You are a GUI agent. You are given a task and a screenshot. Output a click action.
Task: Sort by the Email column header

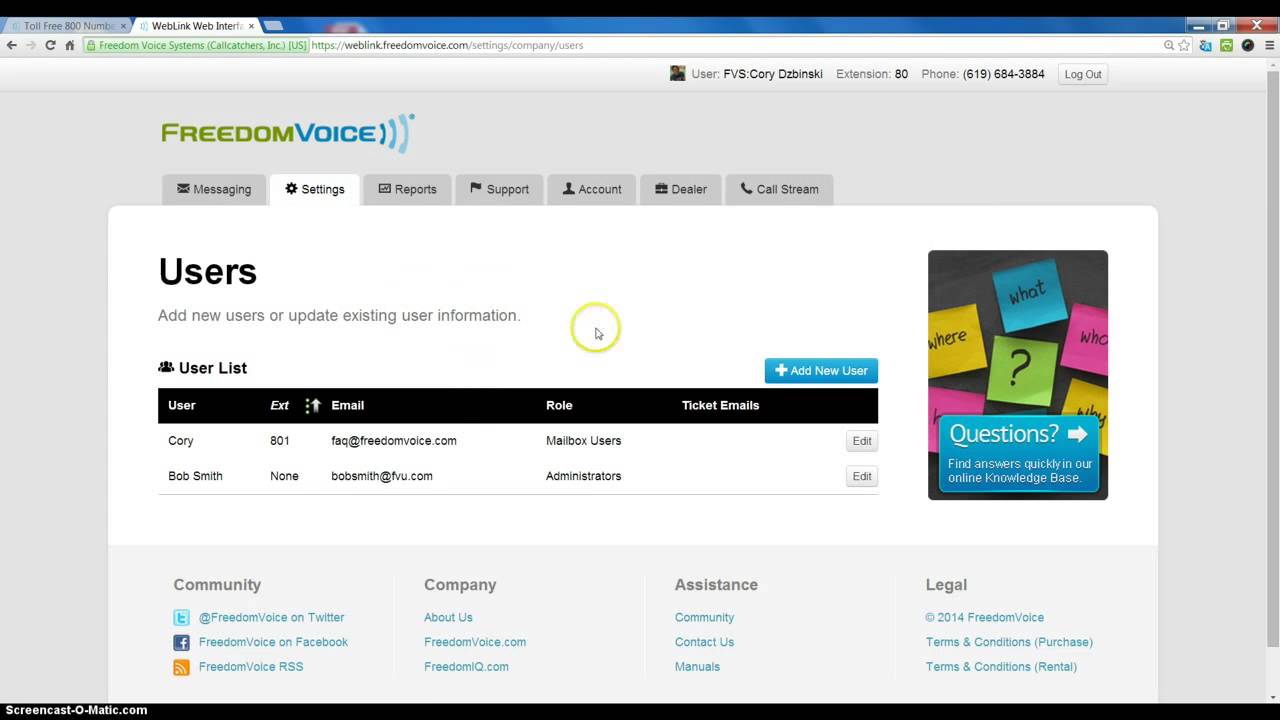pyautogui.click(x=348, y=405)
